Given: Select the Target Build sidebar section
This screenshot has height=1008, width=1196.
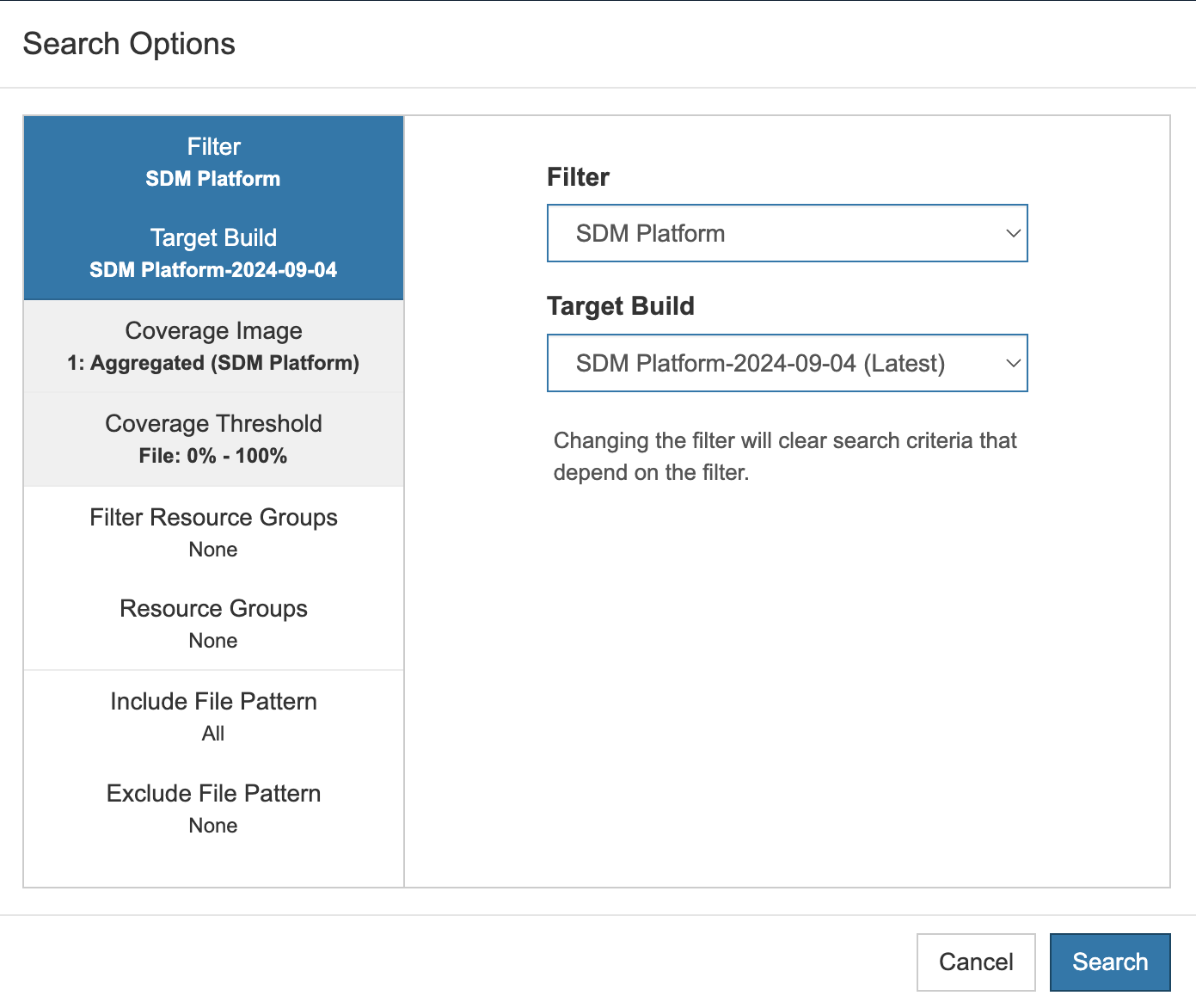Looking at the screenshot, I should pyautogui.click(x=213, y=254).
